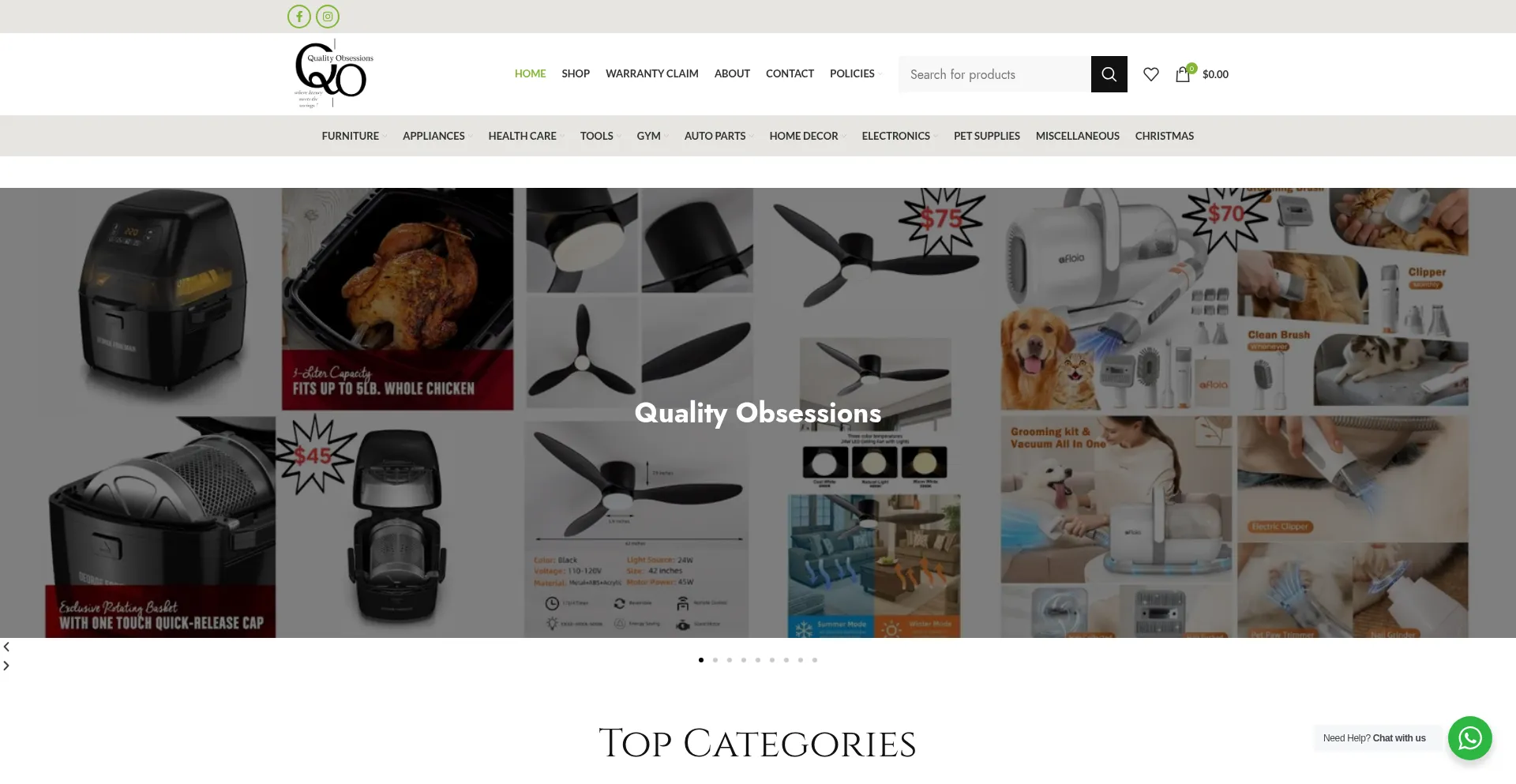The image size is (1516, 784).
Task: Open the Facebook social icon
Action: pyautogui.click(x=299, y=17)
